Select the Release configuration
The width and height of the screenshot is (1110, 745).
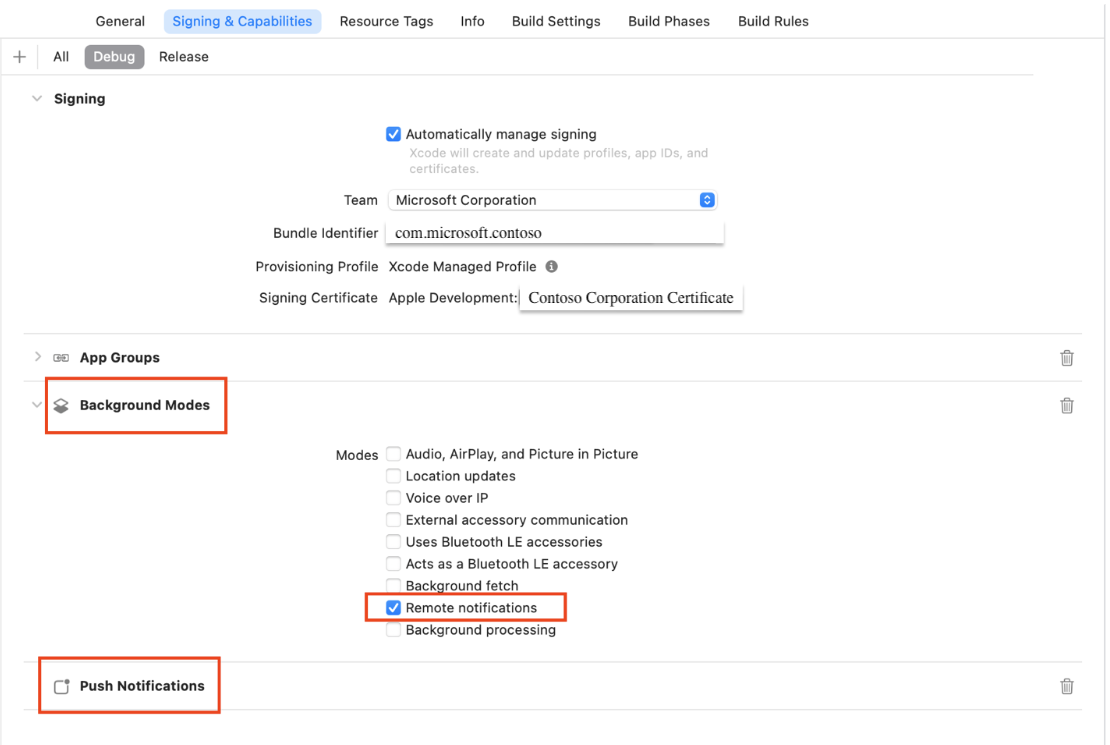point(183,56)
